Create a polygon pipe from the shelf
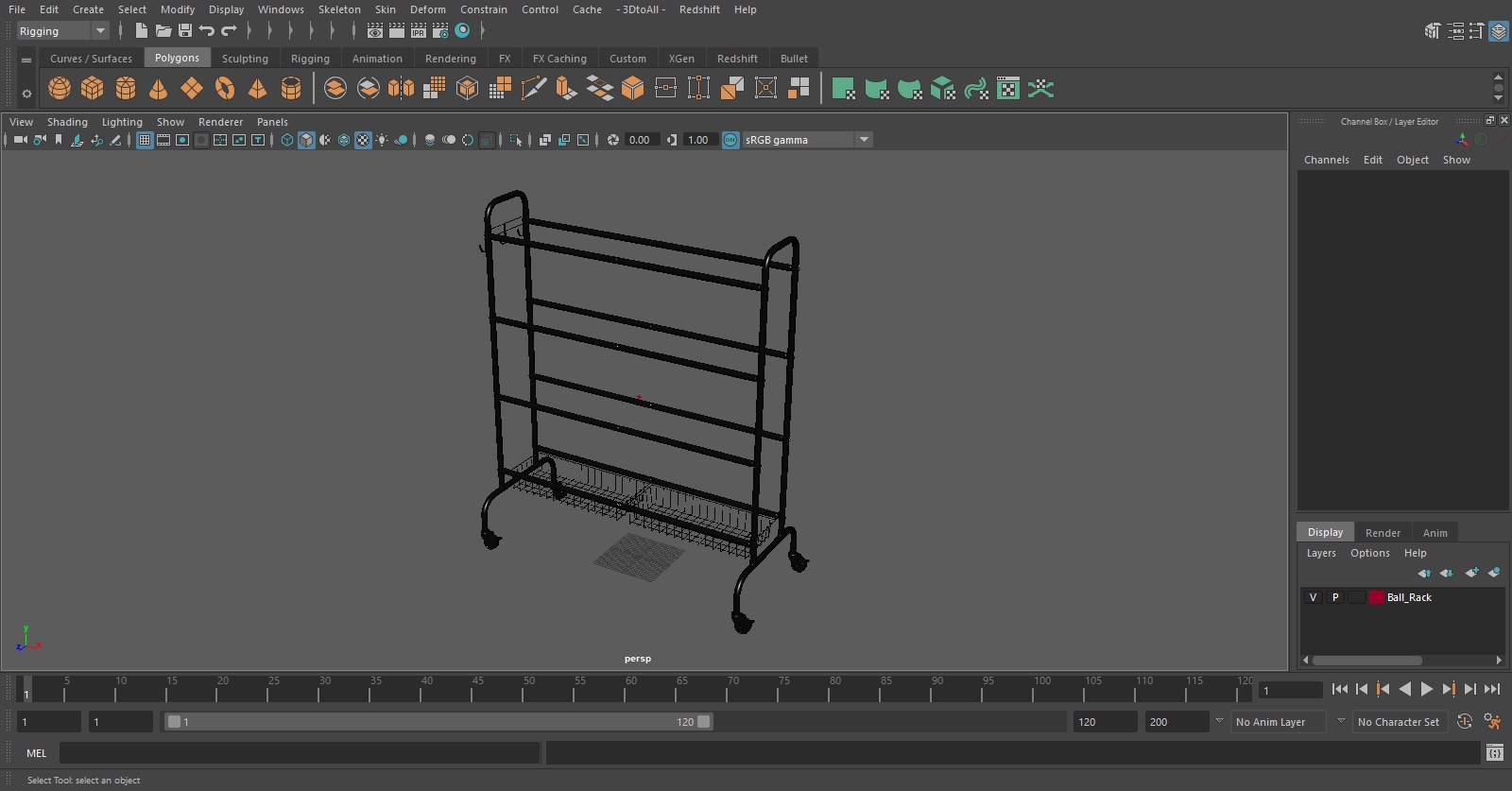The image size is (1512, 791). (291, 89)
